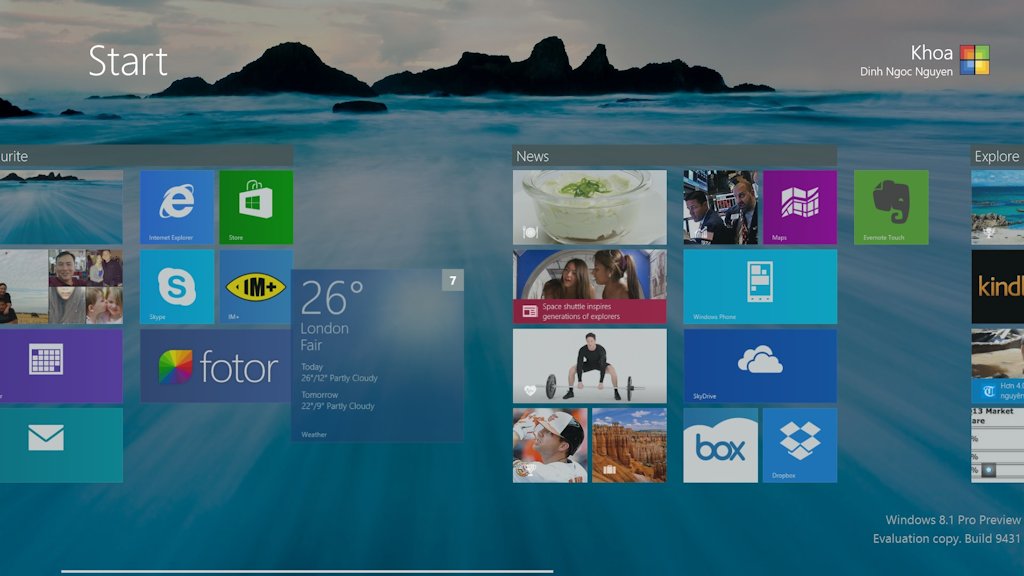
Task: Open the market chart tile under Explore
Action: tap(997, 445)
